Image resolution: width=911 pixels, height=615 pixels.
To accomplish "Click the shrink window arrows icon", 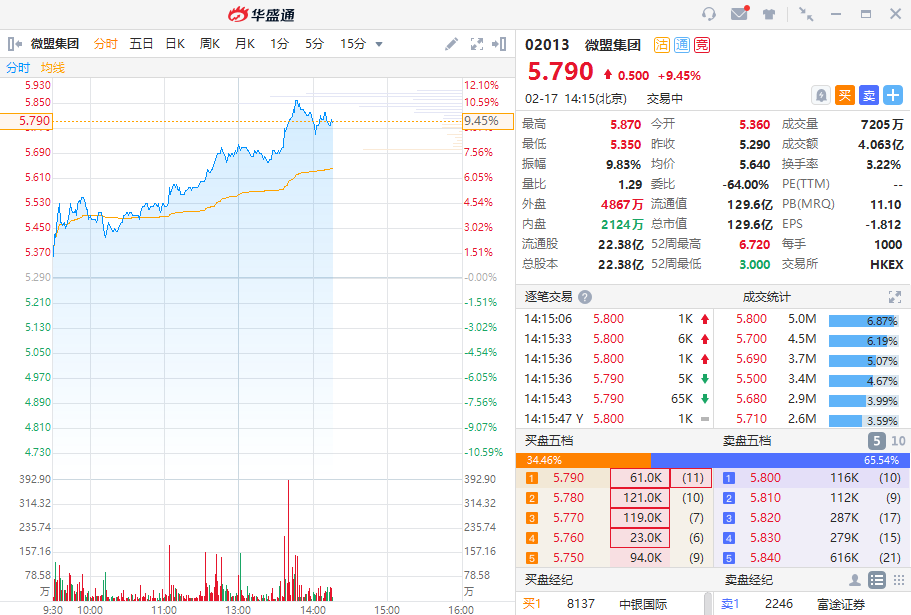I will coord(806,14).
